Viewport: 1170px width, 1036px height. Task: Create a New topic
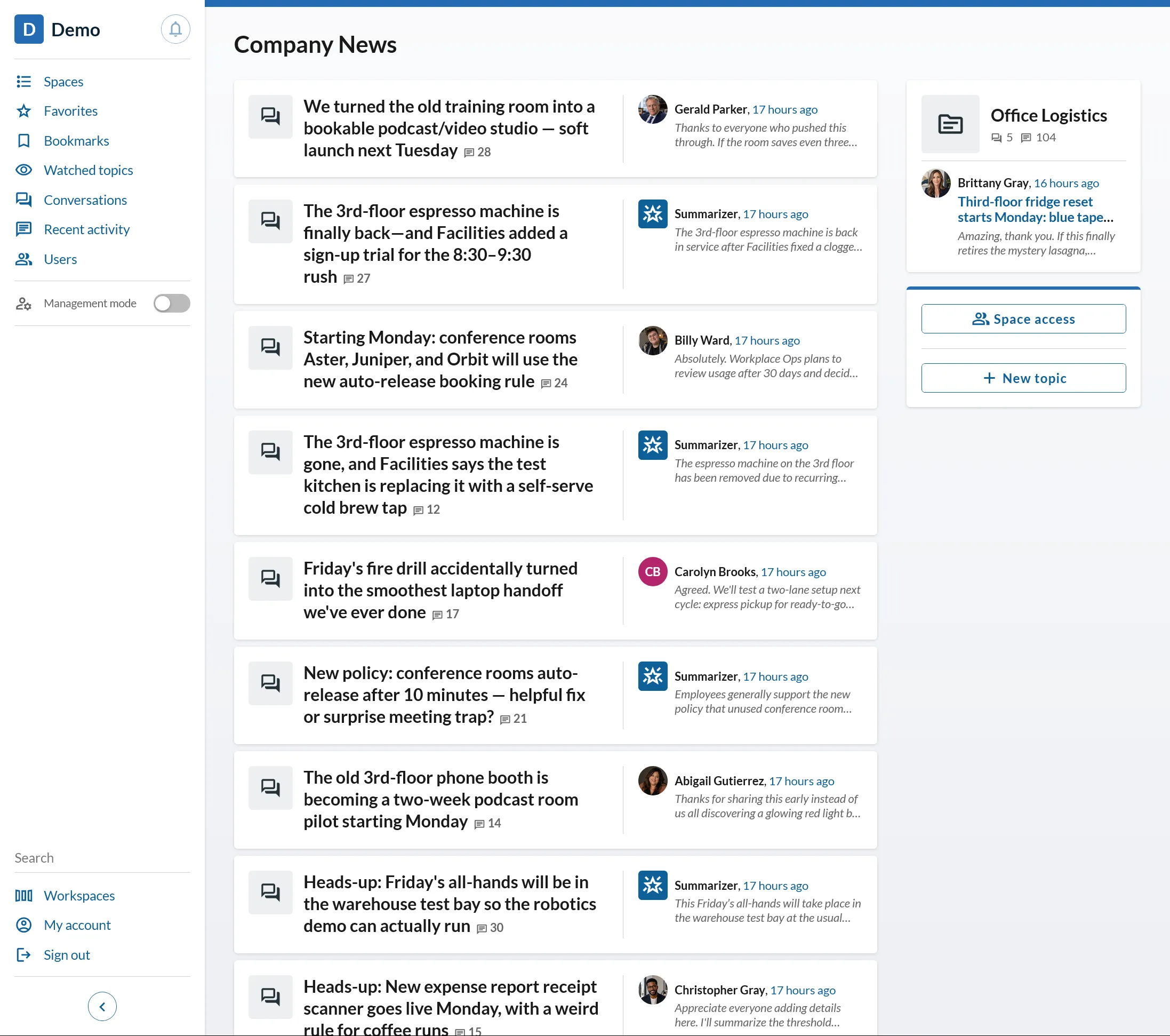pos(1023,378)
